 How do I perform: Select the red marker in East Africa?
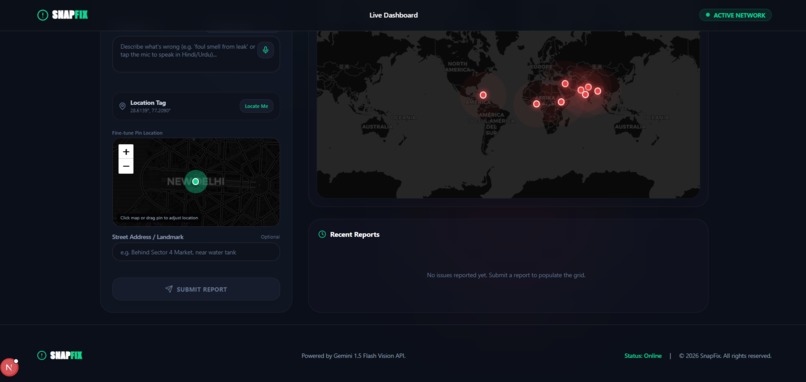click(561, 102)
